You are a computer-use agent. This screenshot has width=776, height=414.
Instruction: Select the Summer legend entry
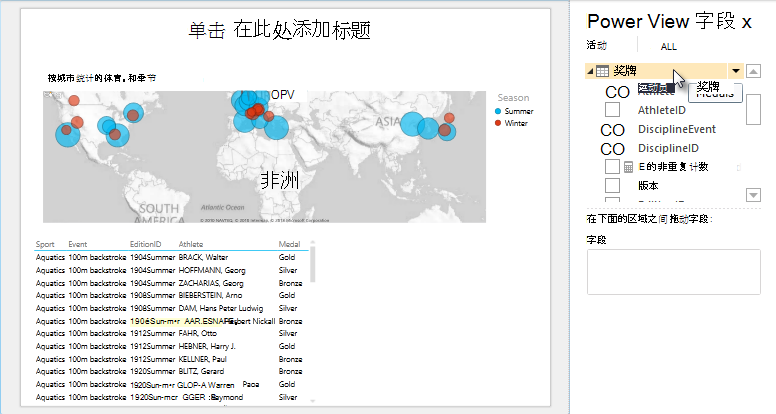[x=514, y=111]
